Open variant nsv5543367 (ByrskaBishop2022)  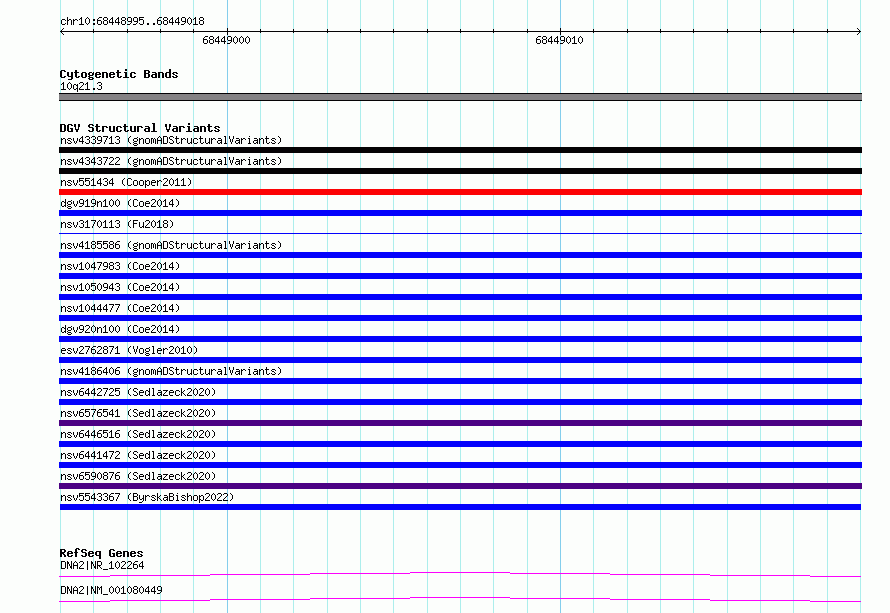coord(147,497)
